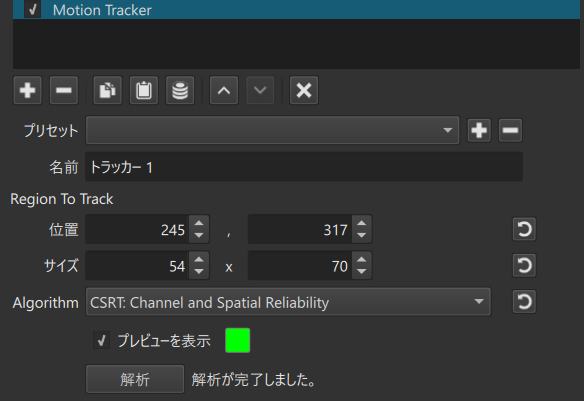Move filter up with the chevron
Viewport: 584px width, 401px height.
point(224,90)
